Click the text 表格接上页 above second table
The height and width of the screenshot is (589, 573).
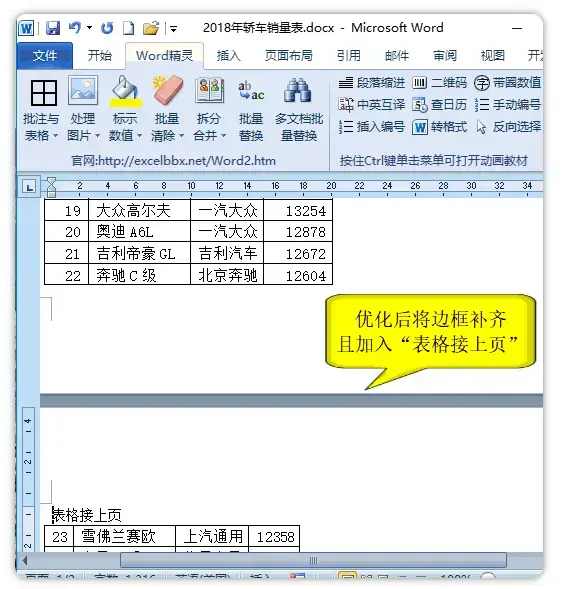87,515
